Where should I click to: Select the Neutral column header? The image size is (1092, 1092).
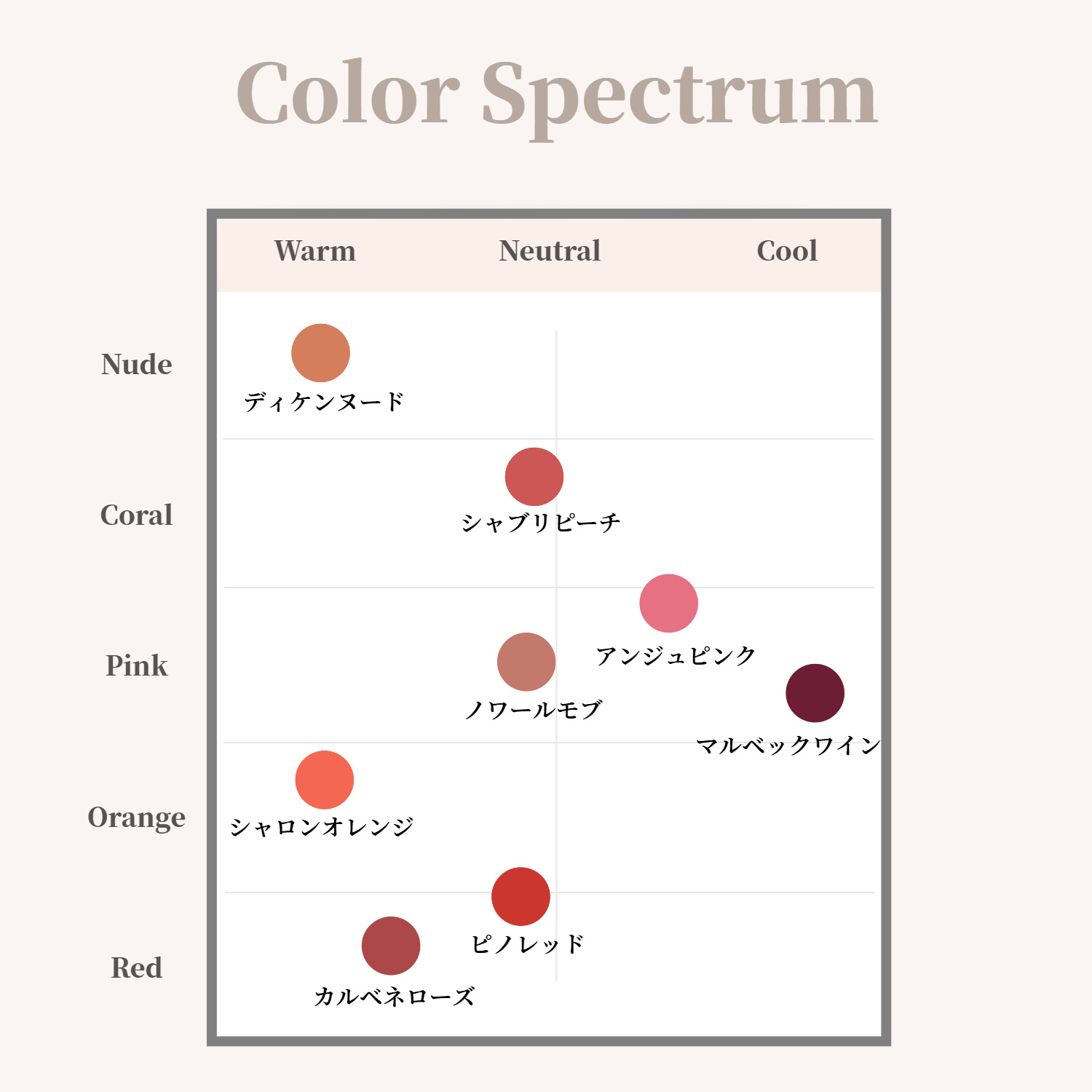(x=550, y=251)
